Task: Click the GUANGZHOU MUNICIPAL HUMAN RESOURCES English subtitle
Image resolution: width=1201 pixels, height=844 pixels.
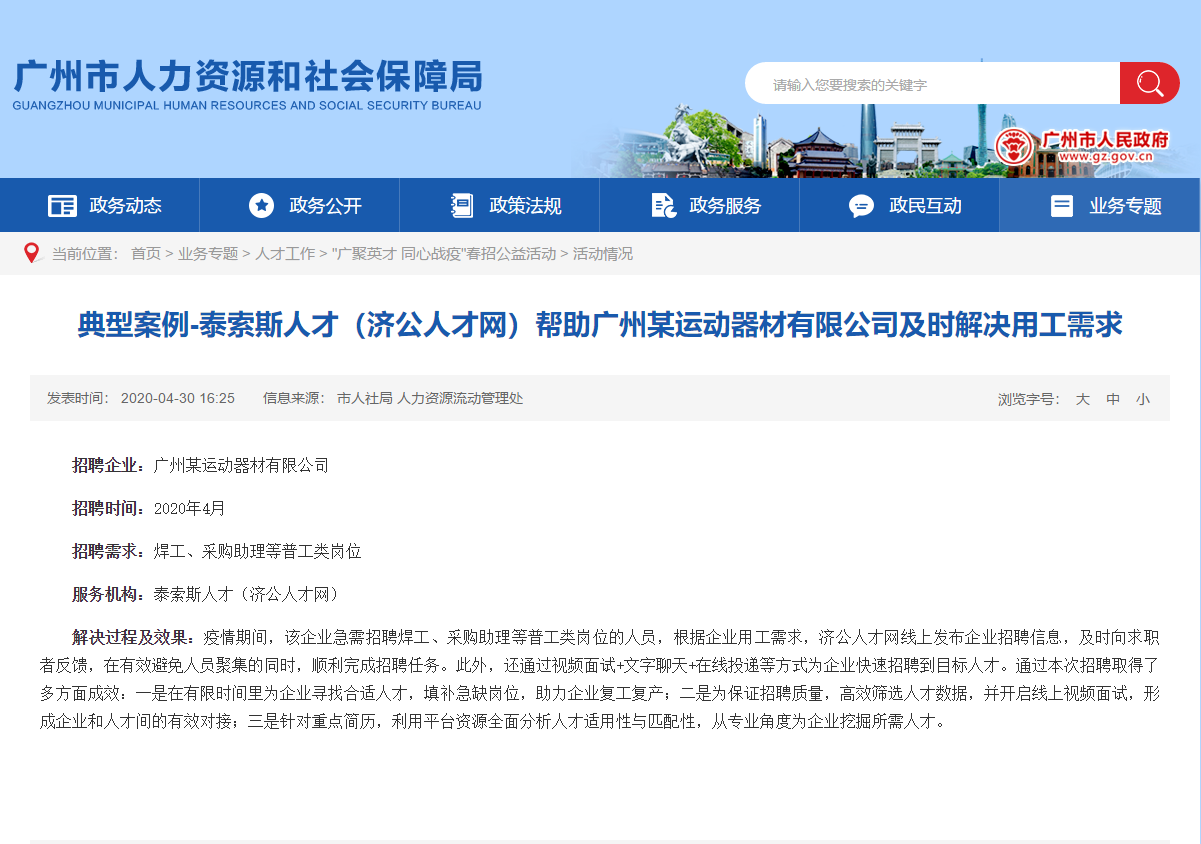Action: tap(247, 105)
